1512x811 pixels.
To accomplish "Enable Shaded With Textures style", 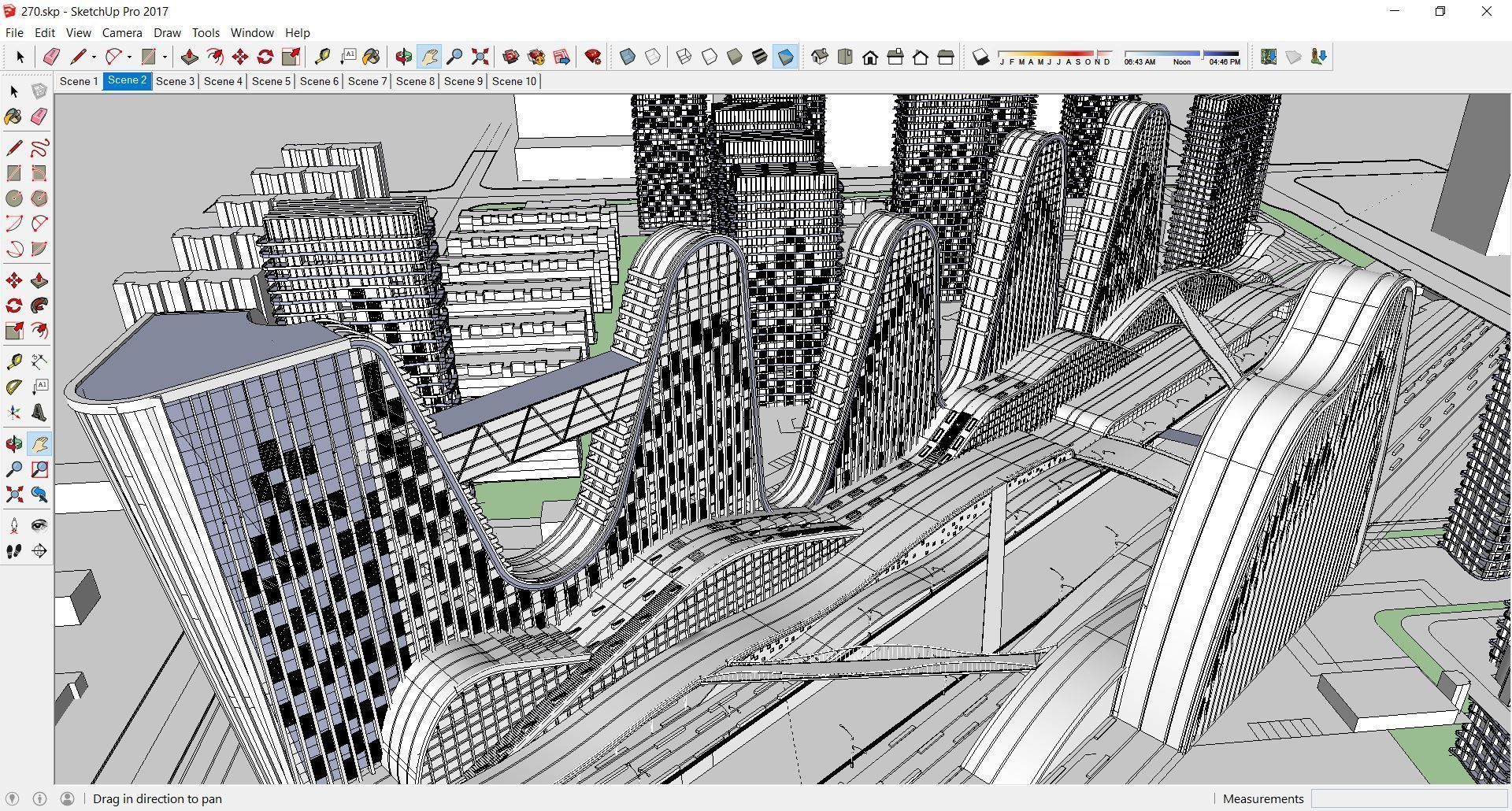I will 760,57.
